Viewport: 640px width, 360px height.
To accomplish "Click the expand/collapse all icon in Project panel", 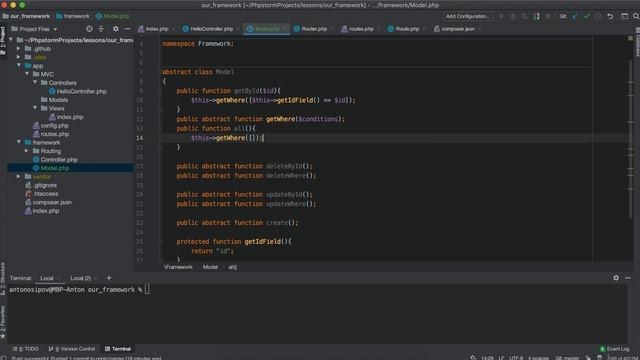I will pos(101,29).
